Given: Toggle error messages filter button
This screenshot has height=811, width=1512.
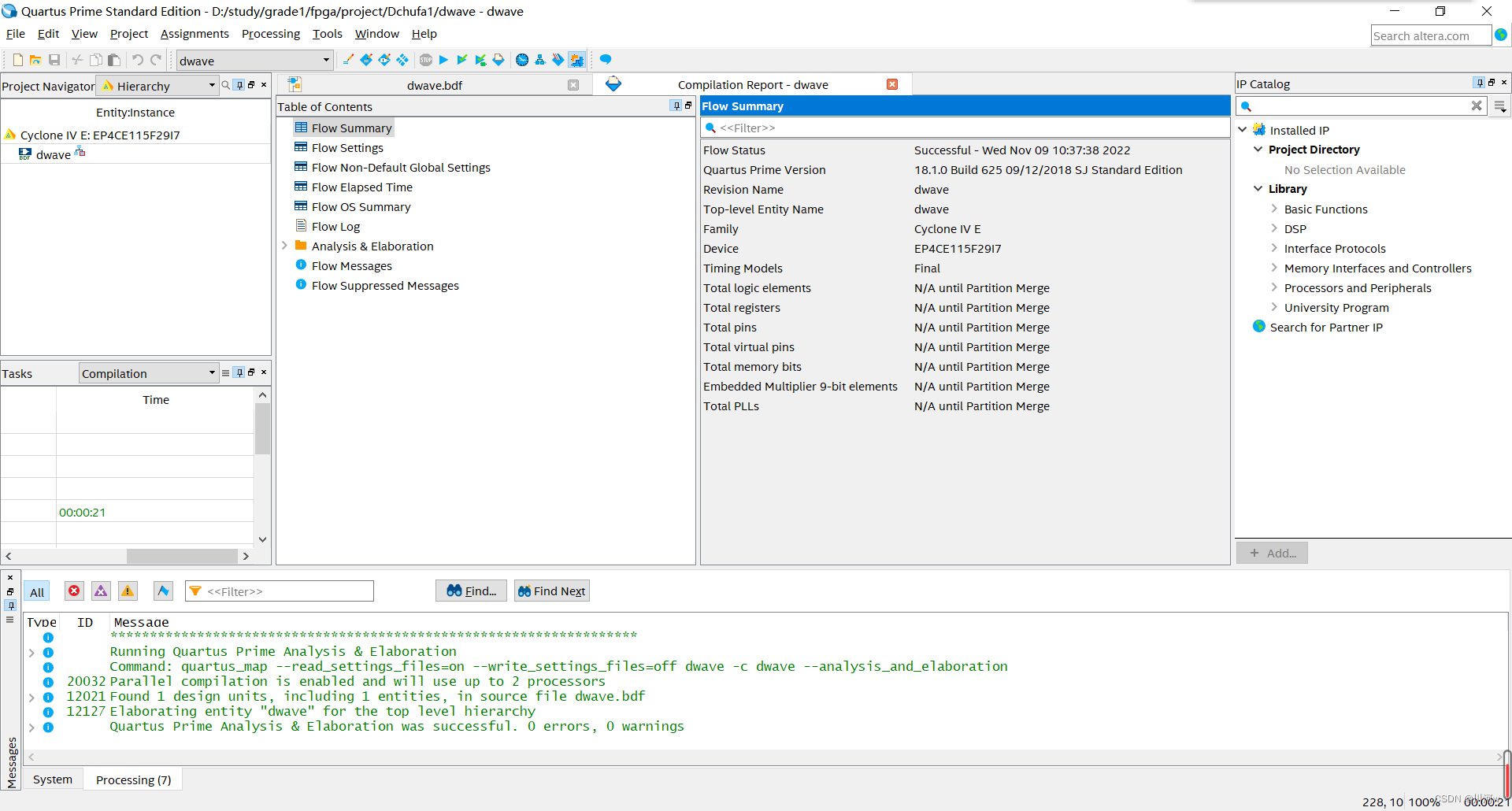Looking at the screenshot, I should [x=74, y=591].
